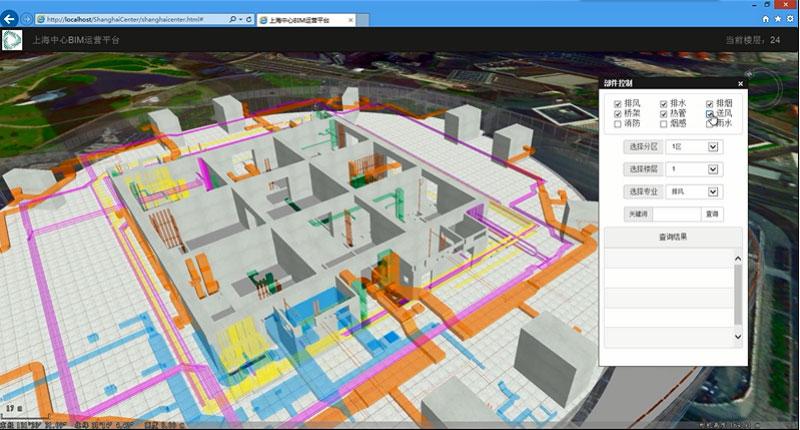Click the 选择分区 label button
The image size is (800, 430).
643,147
